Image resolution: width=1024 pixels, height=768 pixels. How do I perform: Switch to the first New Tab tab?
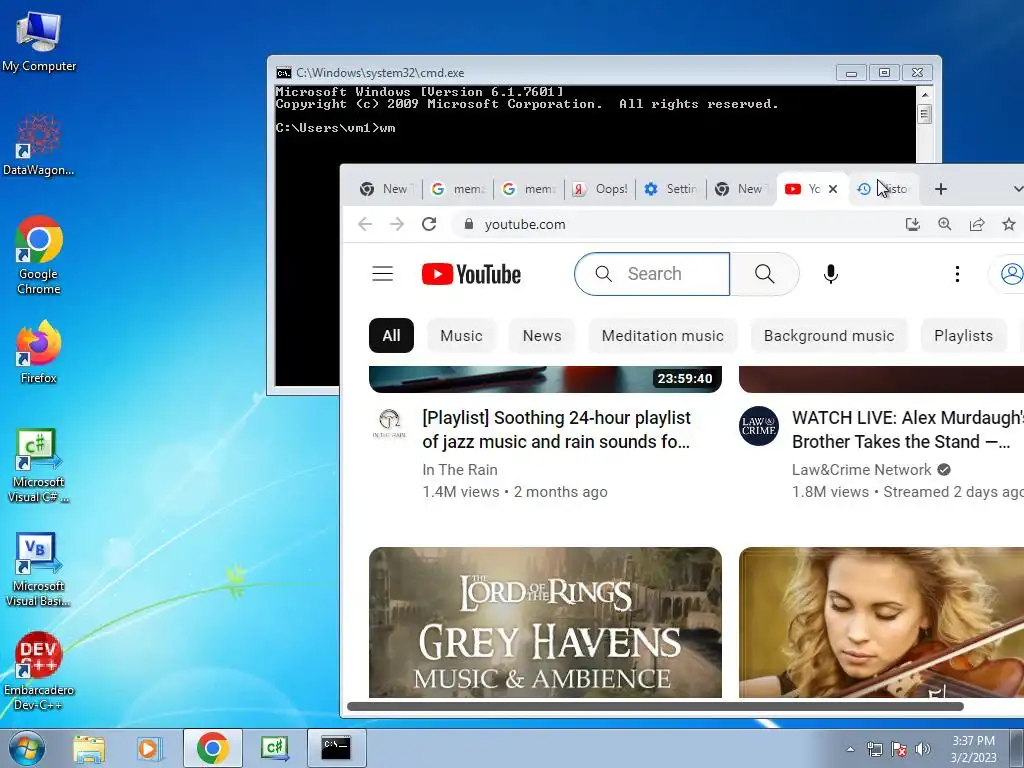click(386, 189)
